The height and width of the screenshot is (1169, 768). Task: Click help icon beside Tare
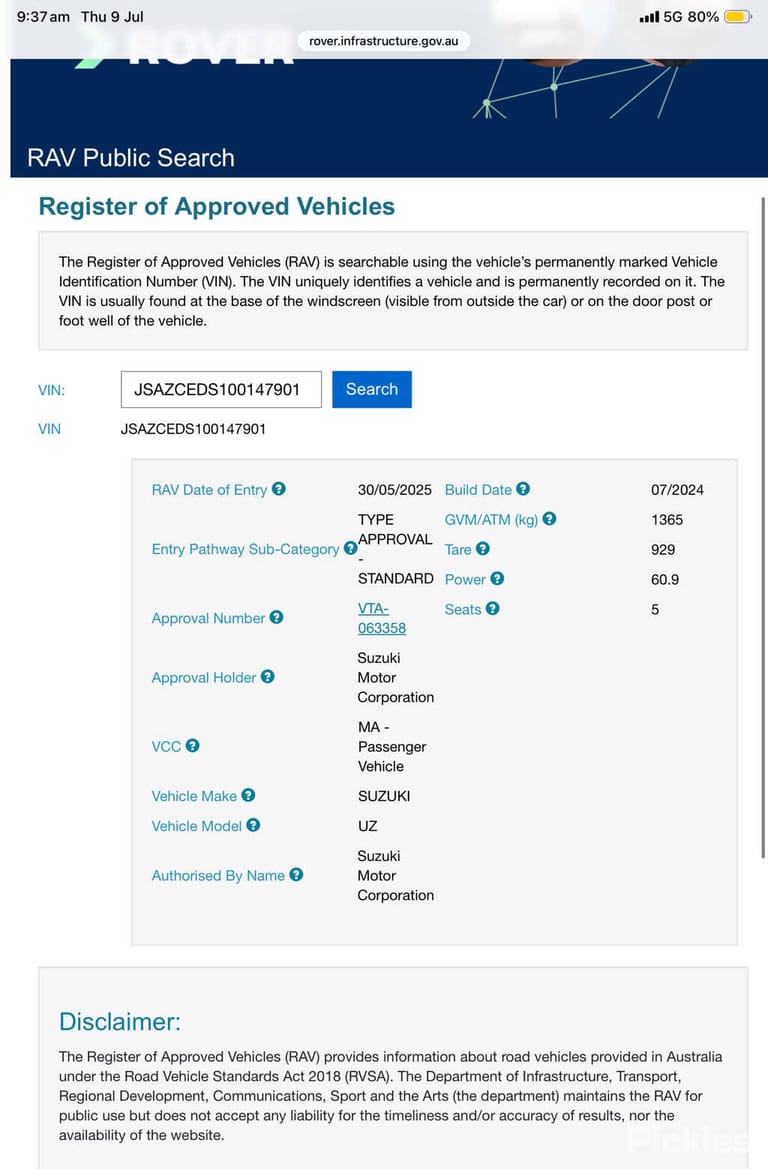click(483, 549)
